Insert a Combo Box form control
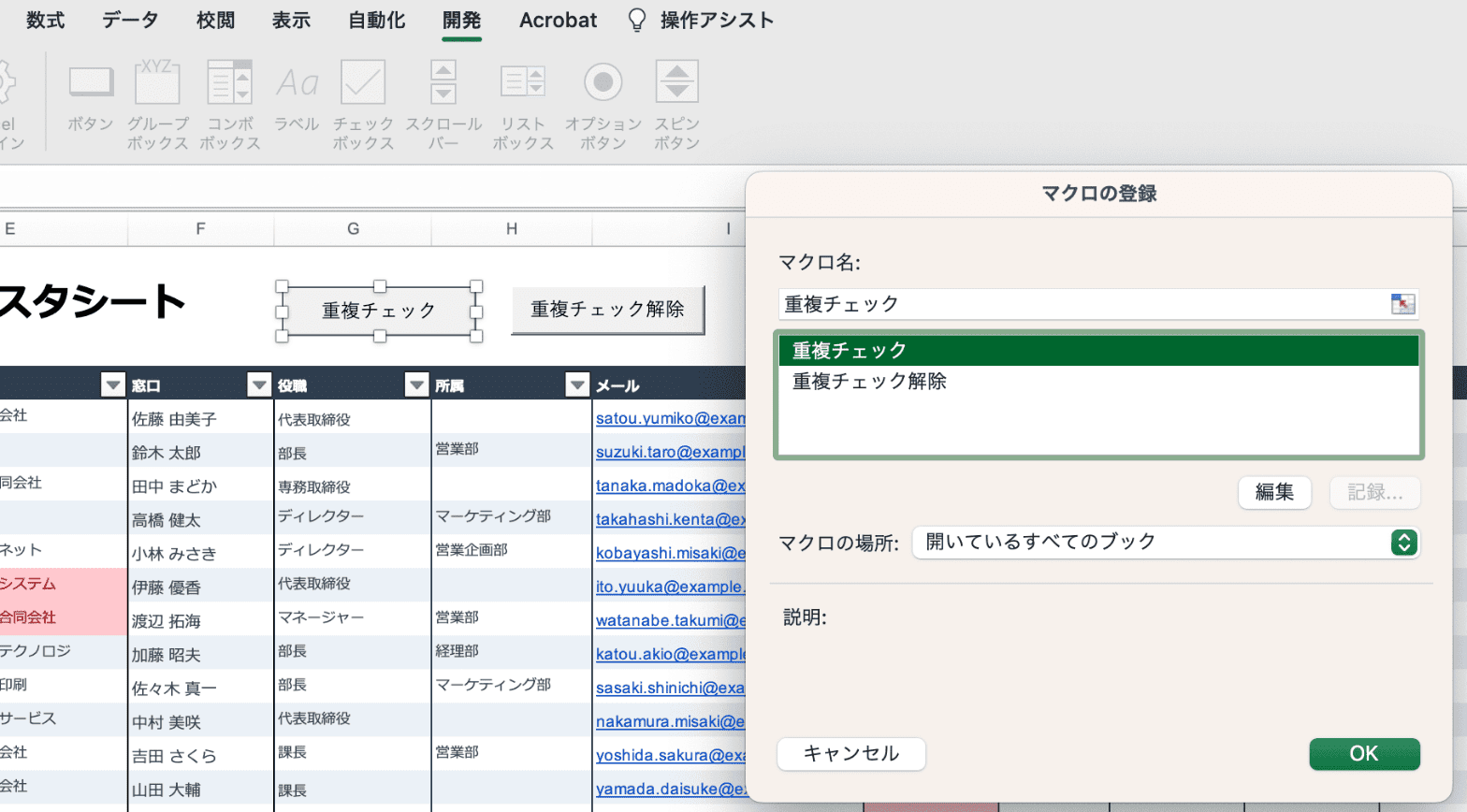The width and height of the screenshot is (1467, 812). (x=229, y=103)
